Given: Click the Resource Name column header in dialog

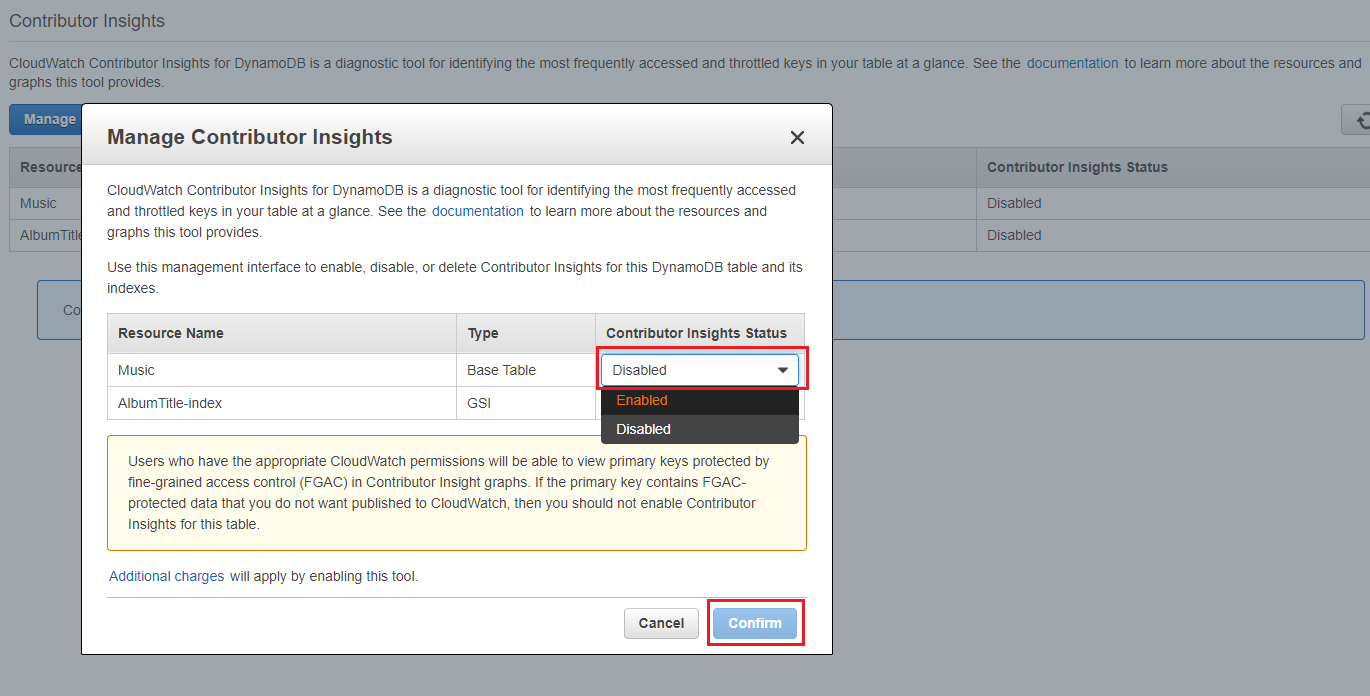Looking at the screenshot, I should 171,333.
